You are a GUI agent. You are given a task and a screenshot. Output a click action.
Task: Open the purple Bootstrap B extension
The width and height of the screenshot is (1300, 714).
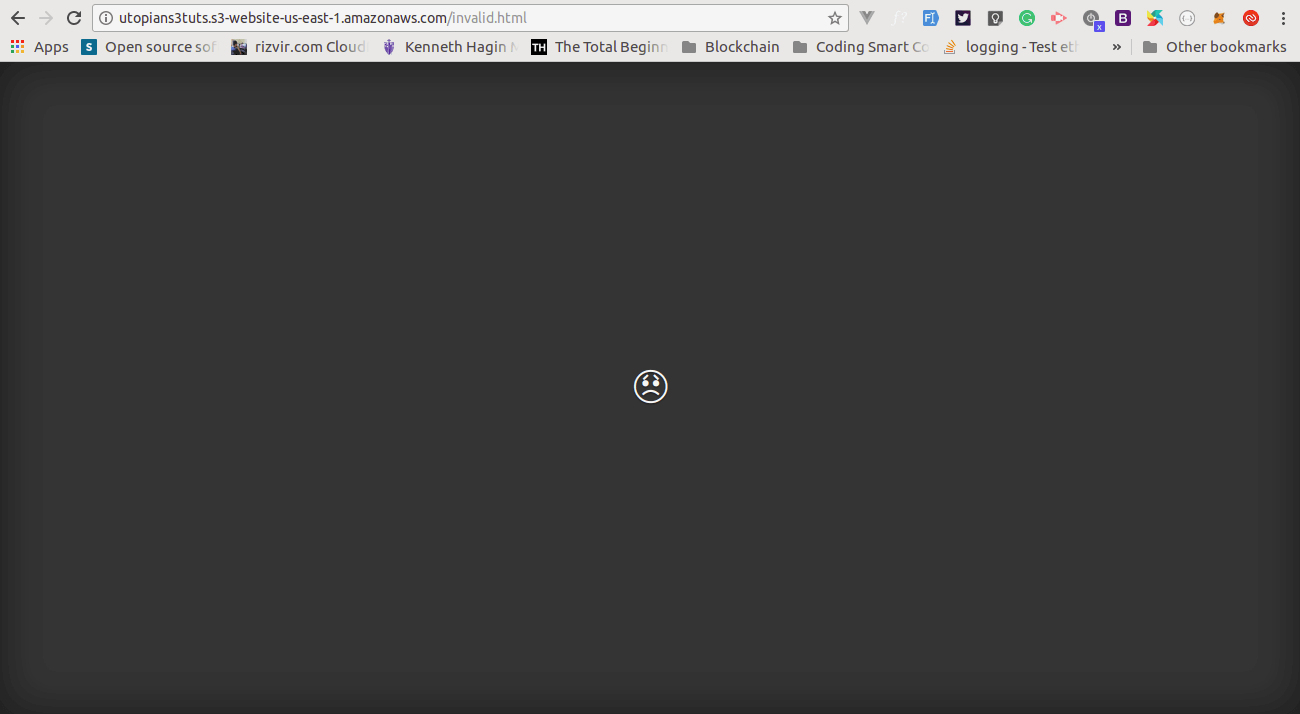point(1123,18)
